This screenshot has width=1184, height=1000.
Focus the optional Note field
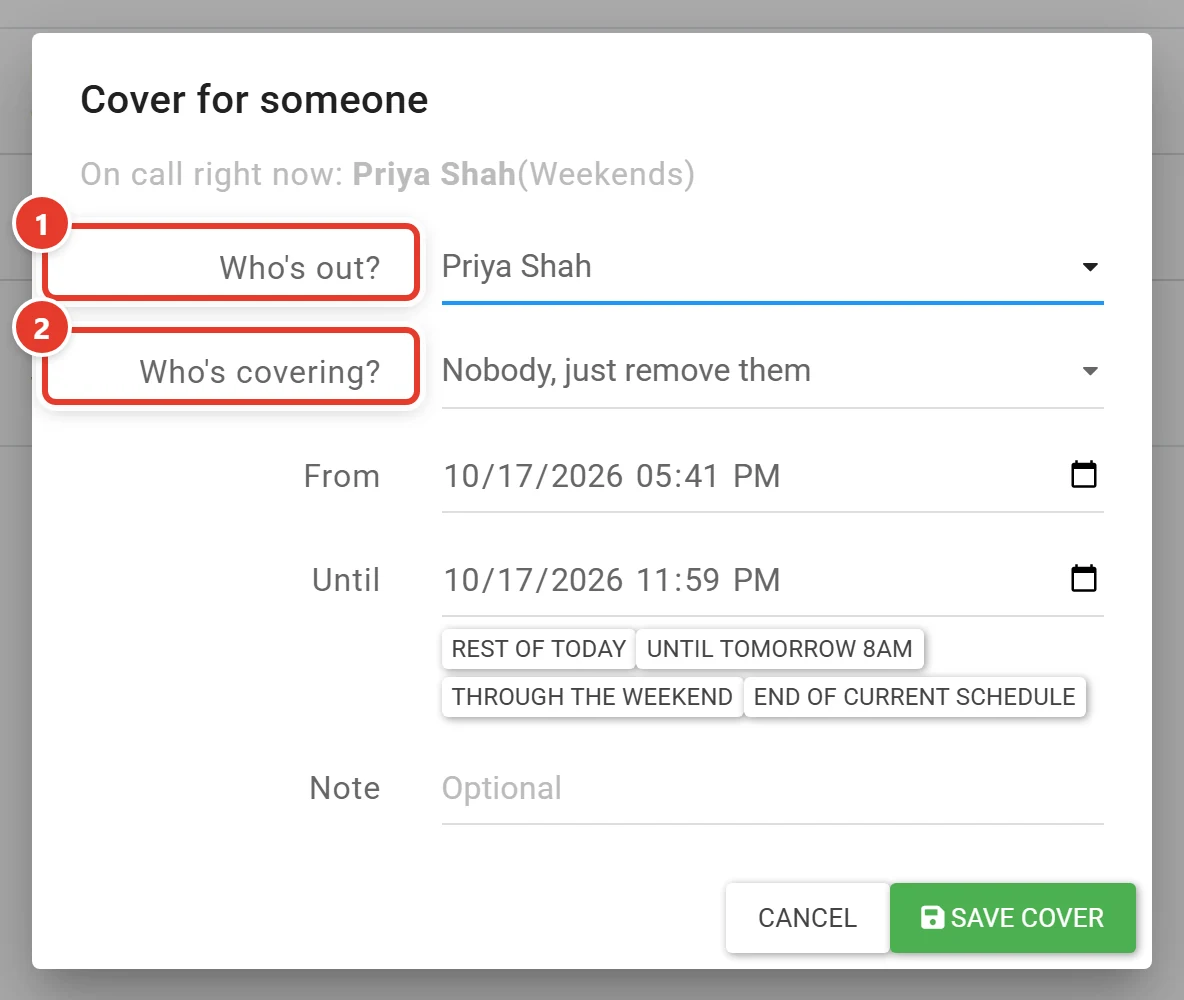[772, 789]
